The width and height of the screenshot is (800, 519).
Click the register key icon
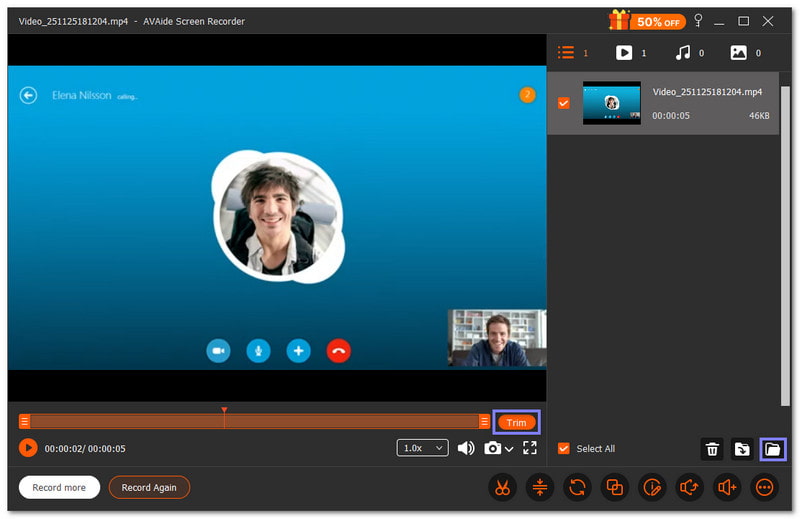[x=698, y=20]
